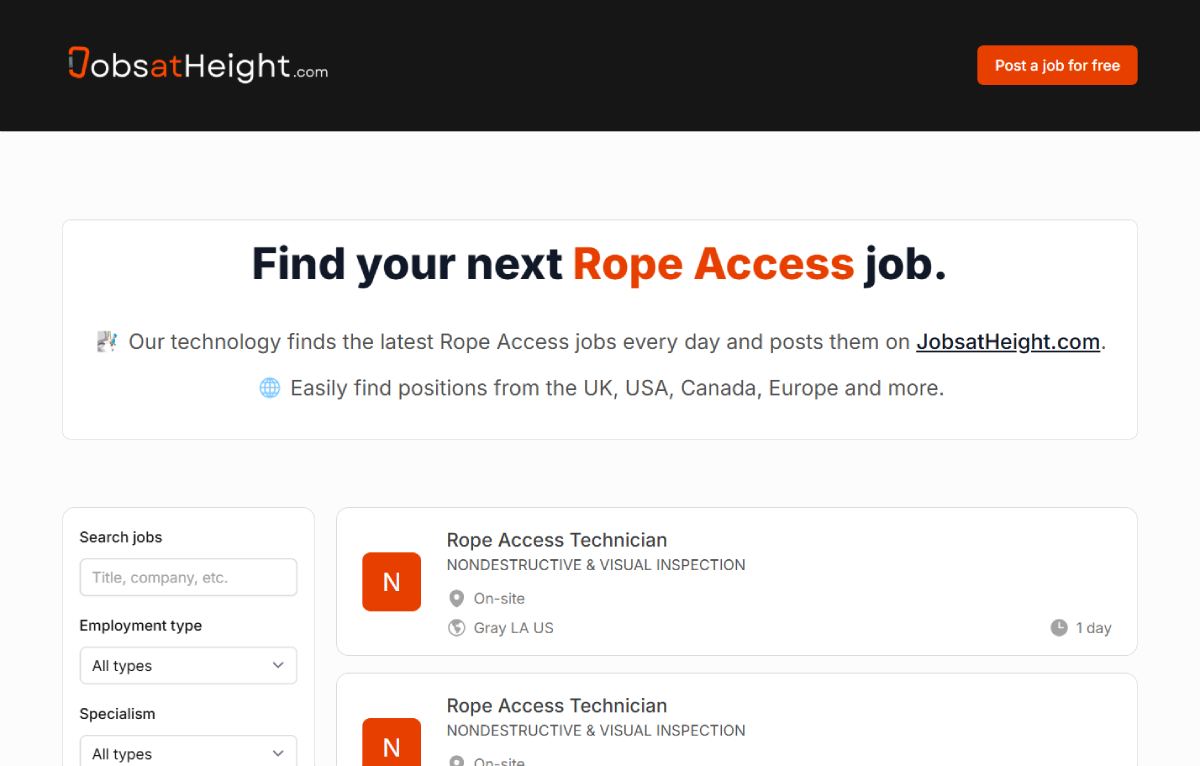Click the climber emoji before 'Our technology'
1200x766 pixels.
tap(107, 342)
